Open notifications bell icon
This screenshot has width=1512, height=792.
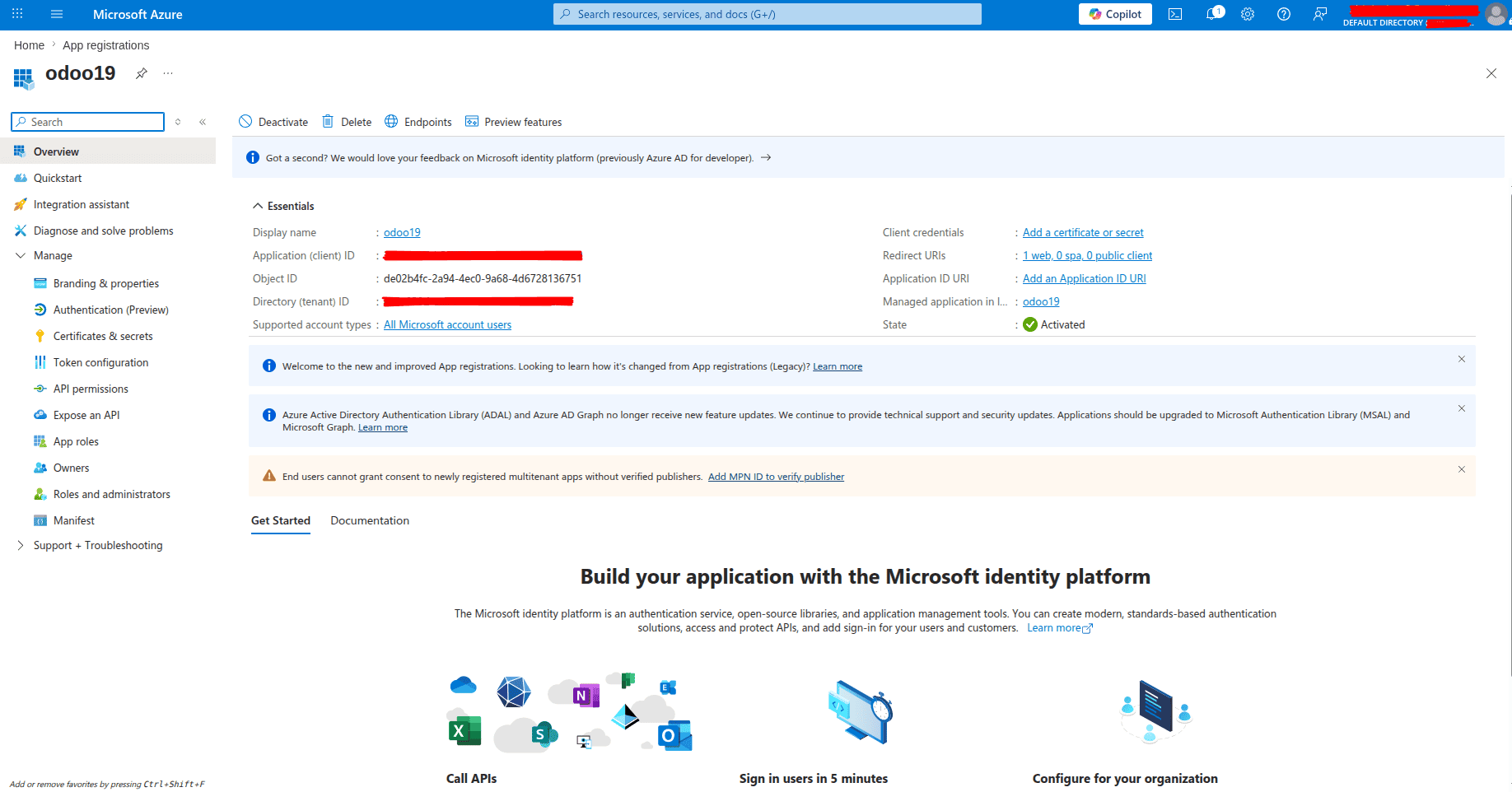tap(1213, 14)
